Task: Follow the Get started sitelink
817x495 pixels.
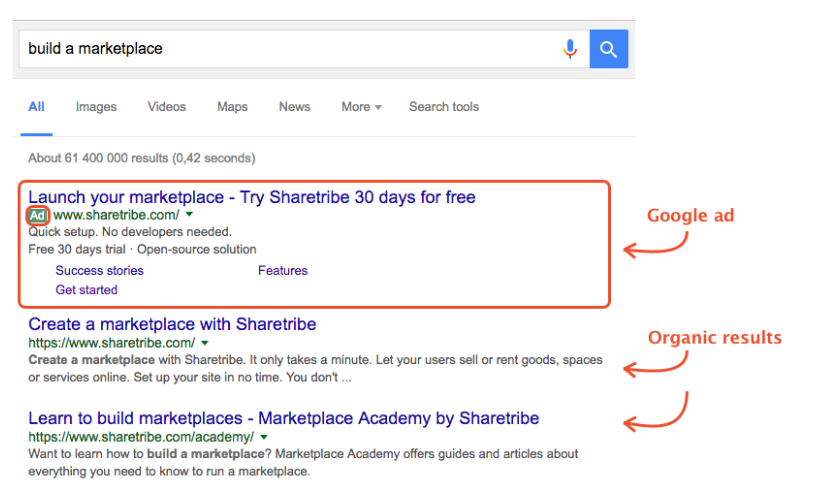Action: tap(86, 290)
